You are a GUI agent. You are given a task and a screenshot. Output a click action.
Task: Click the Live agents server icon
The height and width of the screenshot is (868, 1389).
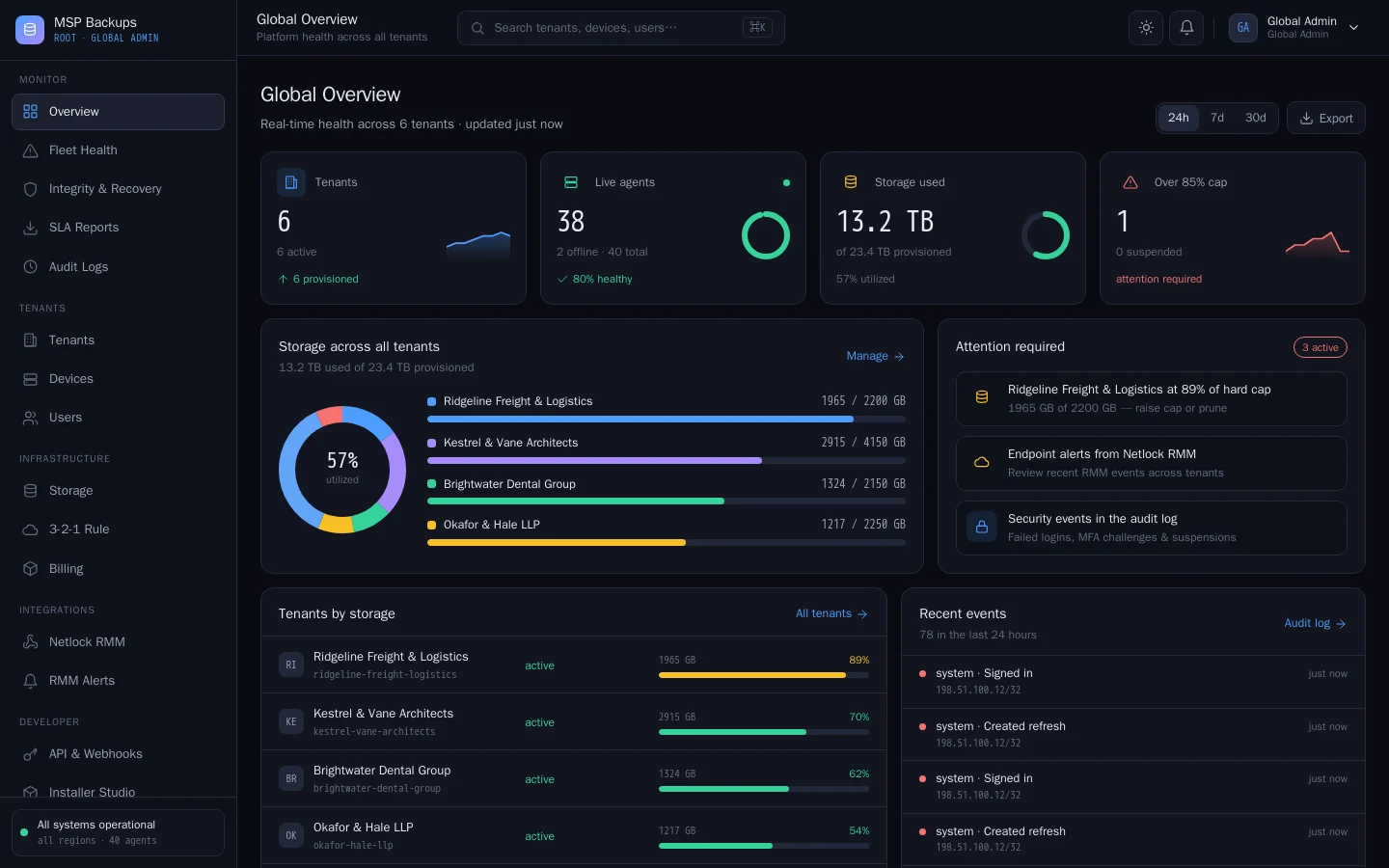(x=571, y=181)
